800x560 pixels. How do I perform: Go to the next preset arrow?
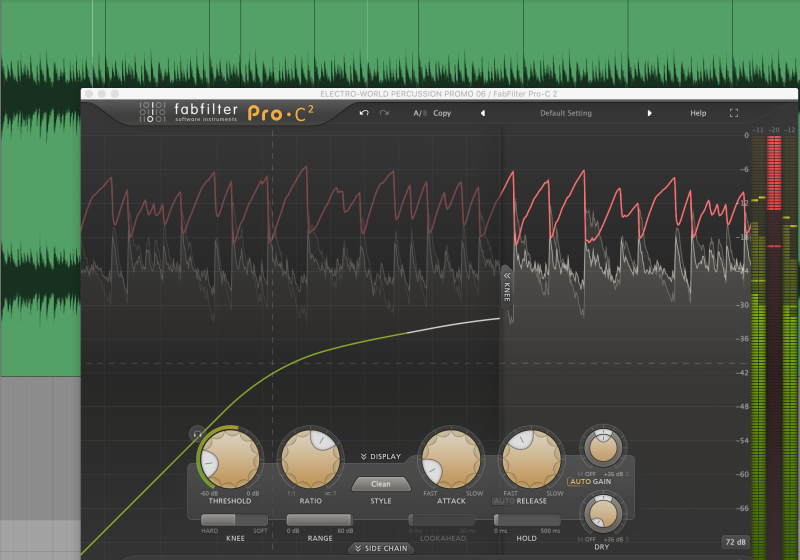pyautogui.click(x=649, y=113)
